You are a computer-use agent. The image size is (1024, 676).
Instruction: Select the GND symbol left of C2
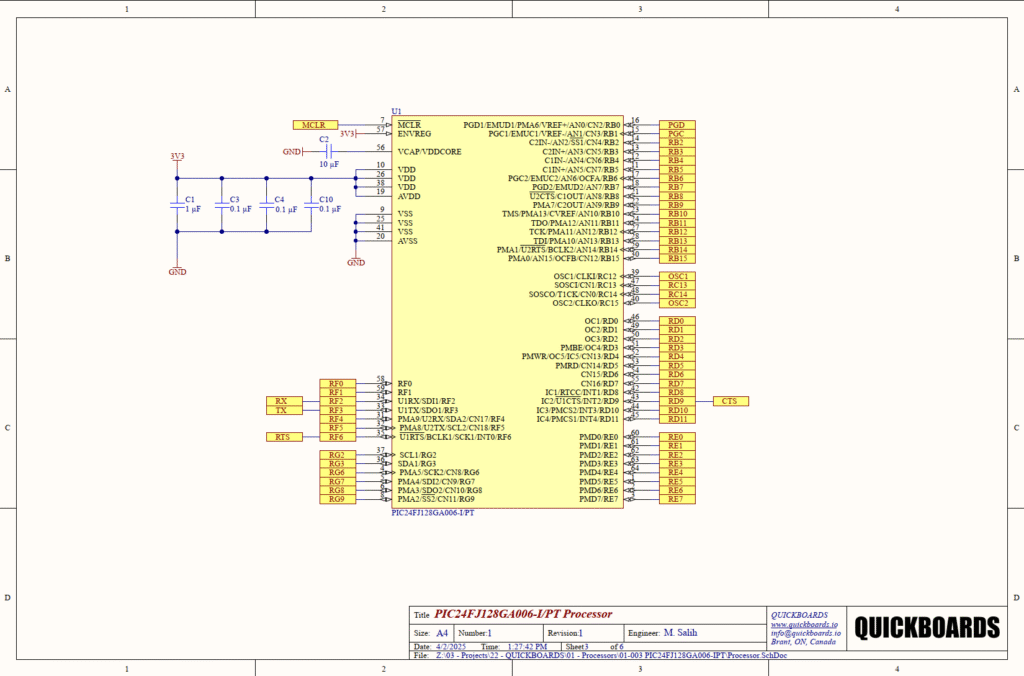click(292, 152)
